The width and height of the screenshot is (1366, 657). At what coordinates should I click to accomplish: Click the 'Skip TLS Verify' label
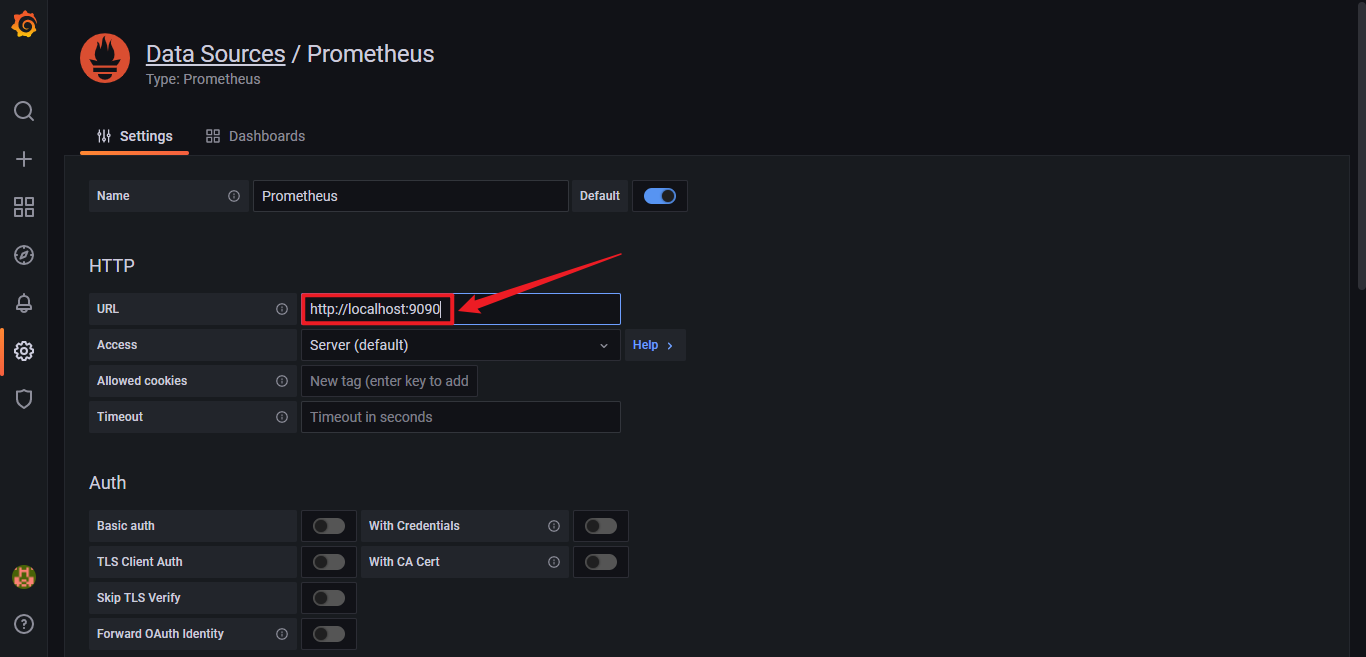[139, 598]
